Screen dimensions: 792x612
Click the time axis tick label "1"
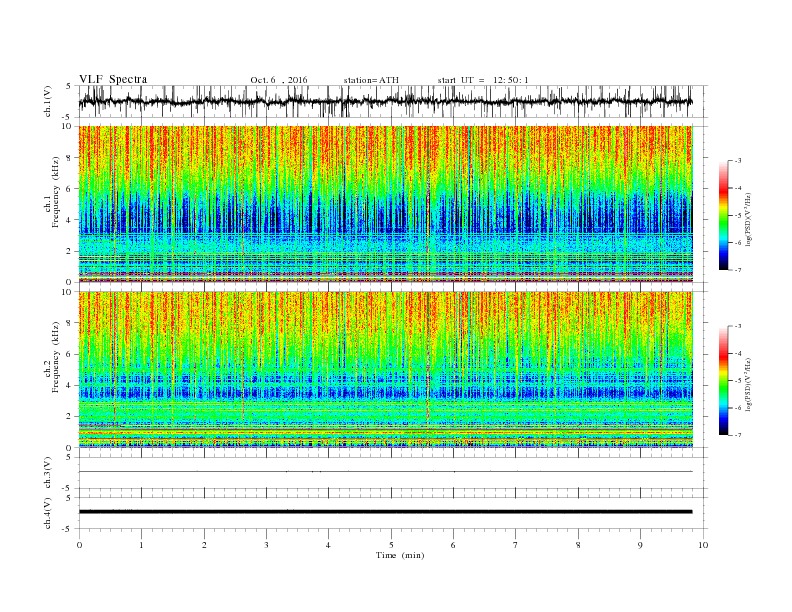(x=141, y=545)
